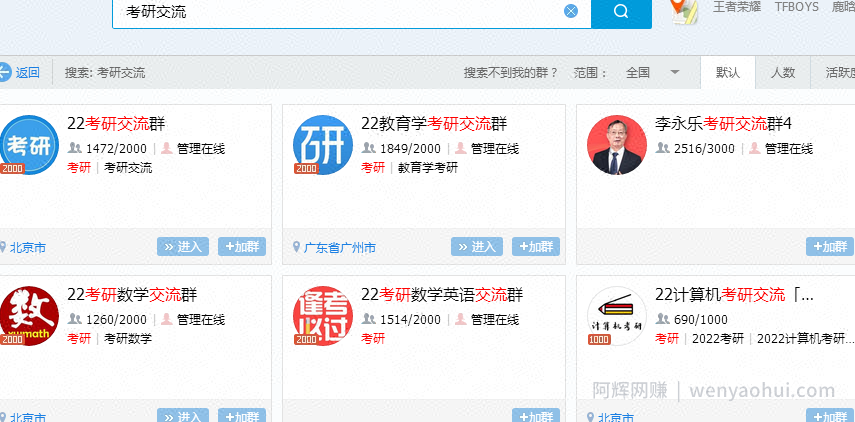Click admin icon in 22考研数学交流群 card
The image size is (855, 422).
click(167, 319)
